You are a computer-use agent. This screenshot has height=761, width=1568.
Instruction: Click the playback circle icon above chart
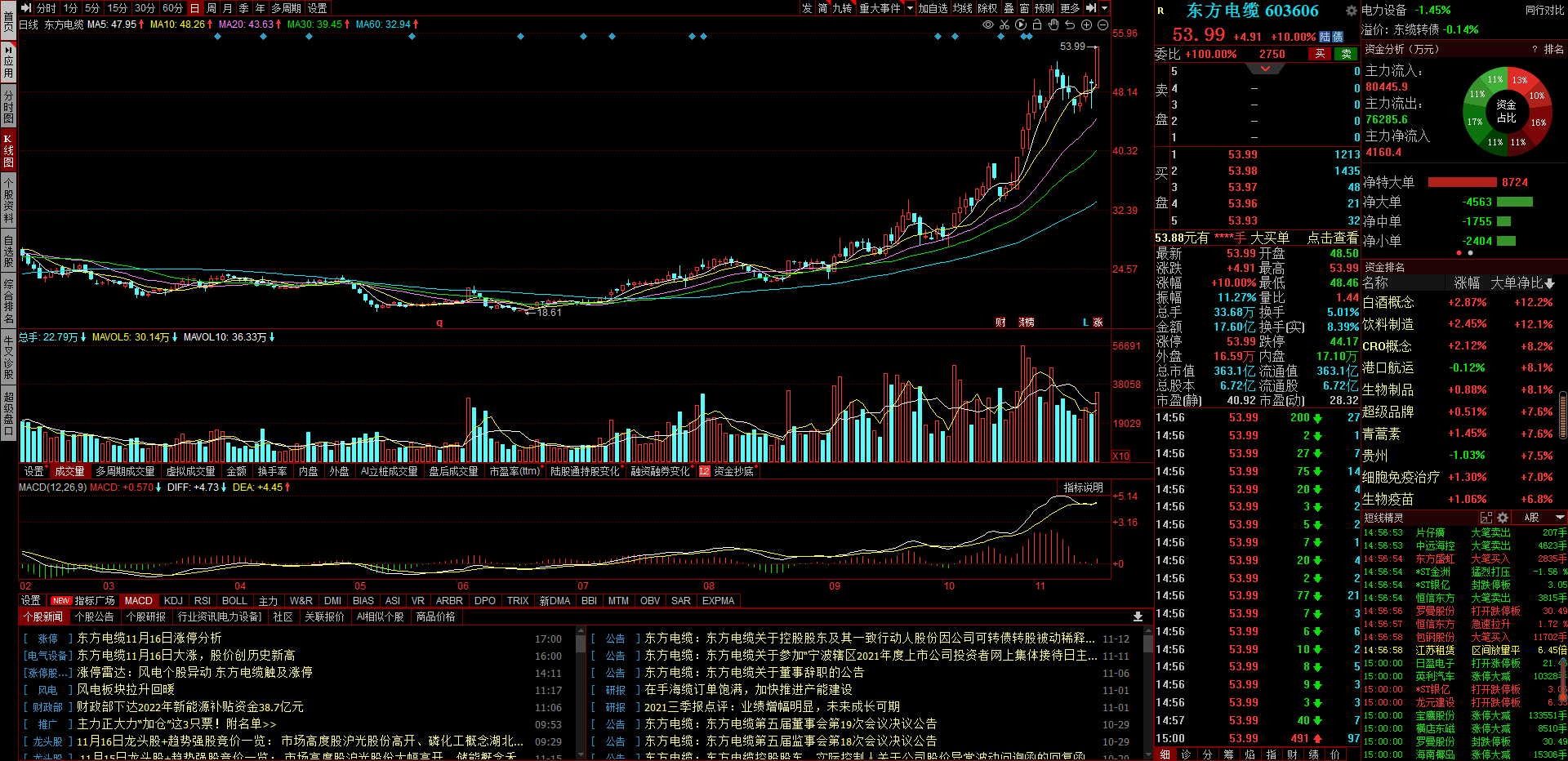point(1021,25)
